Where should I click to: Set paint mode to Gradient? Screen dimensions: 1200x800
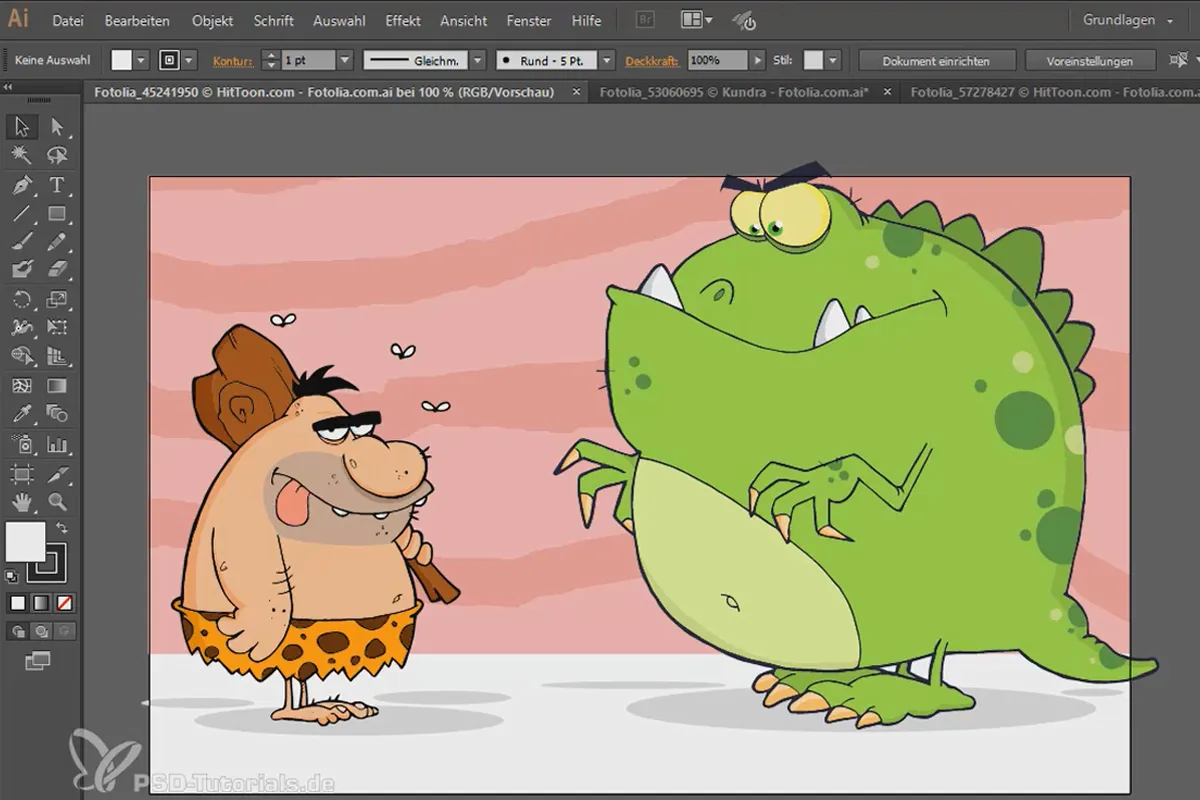40,603
